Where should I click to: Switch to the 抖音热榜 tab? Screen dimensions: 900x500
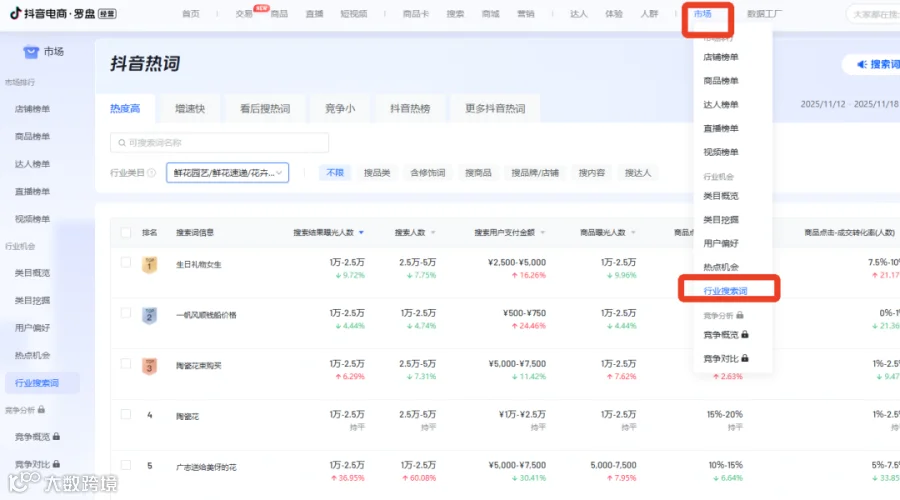410,108
